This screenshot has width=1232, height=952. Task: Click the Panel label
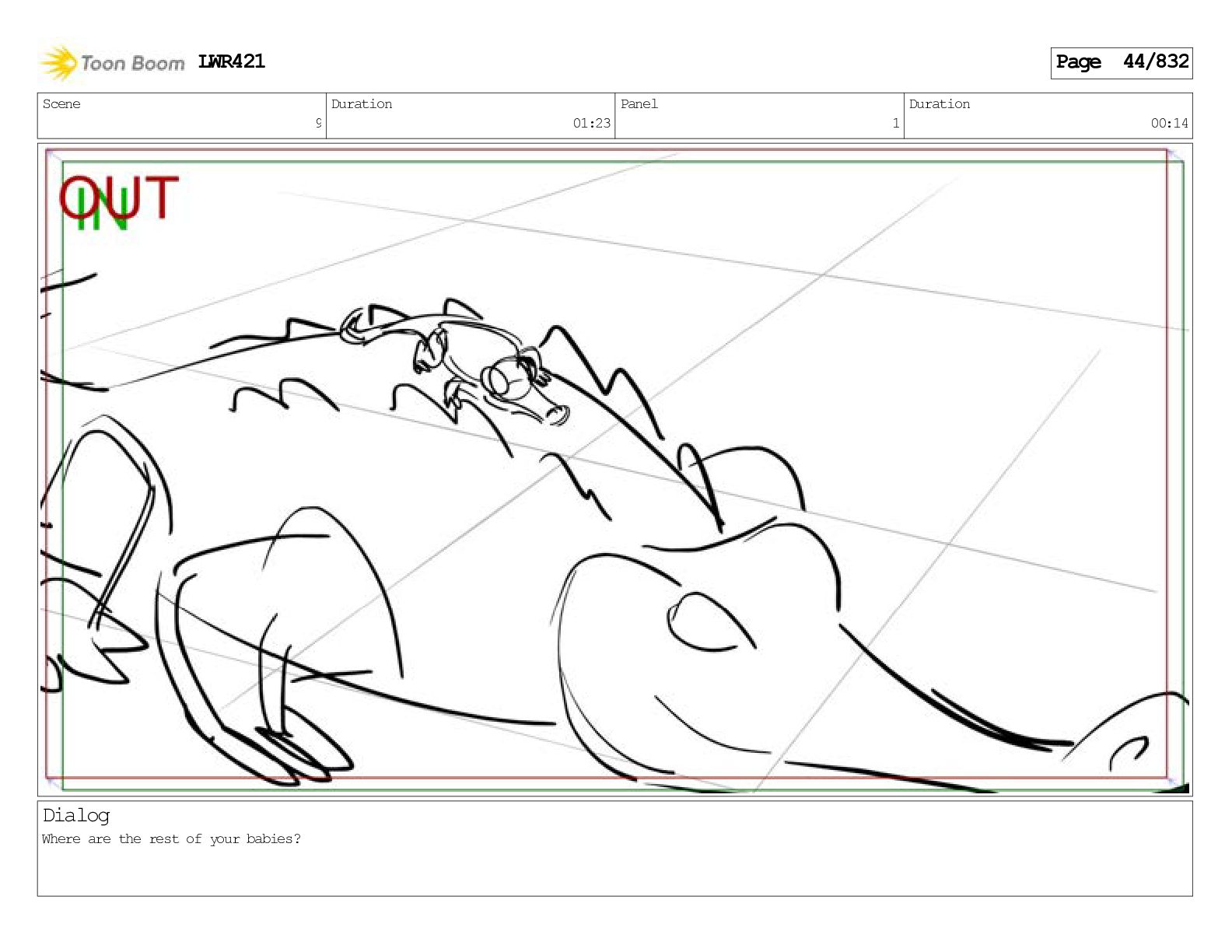tap(639, 104)
